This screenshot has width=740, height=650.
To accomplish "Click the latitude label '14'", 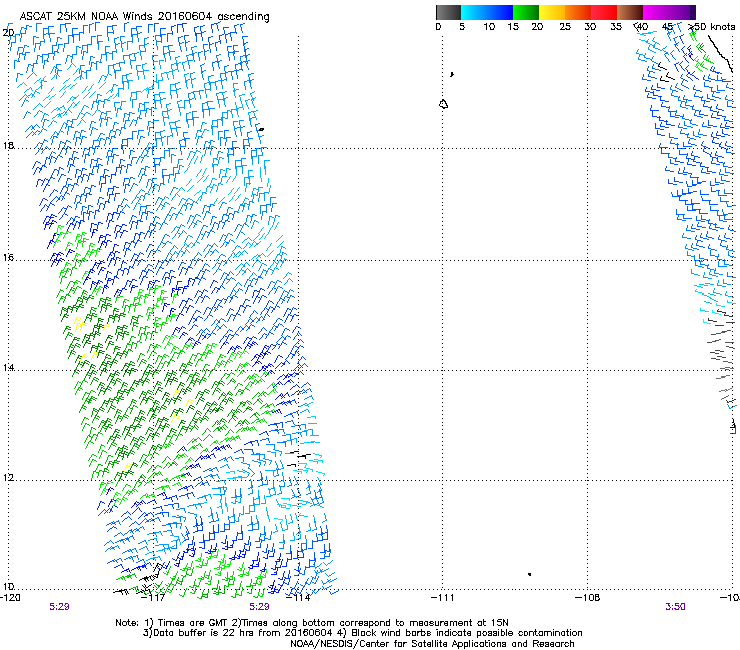I will click(8, 368).
